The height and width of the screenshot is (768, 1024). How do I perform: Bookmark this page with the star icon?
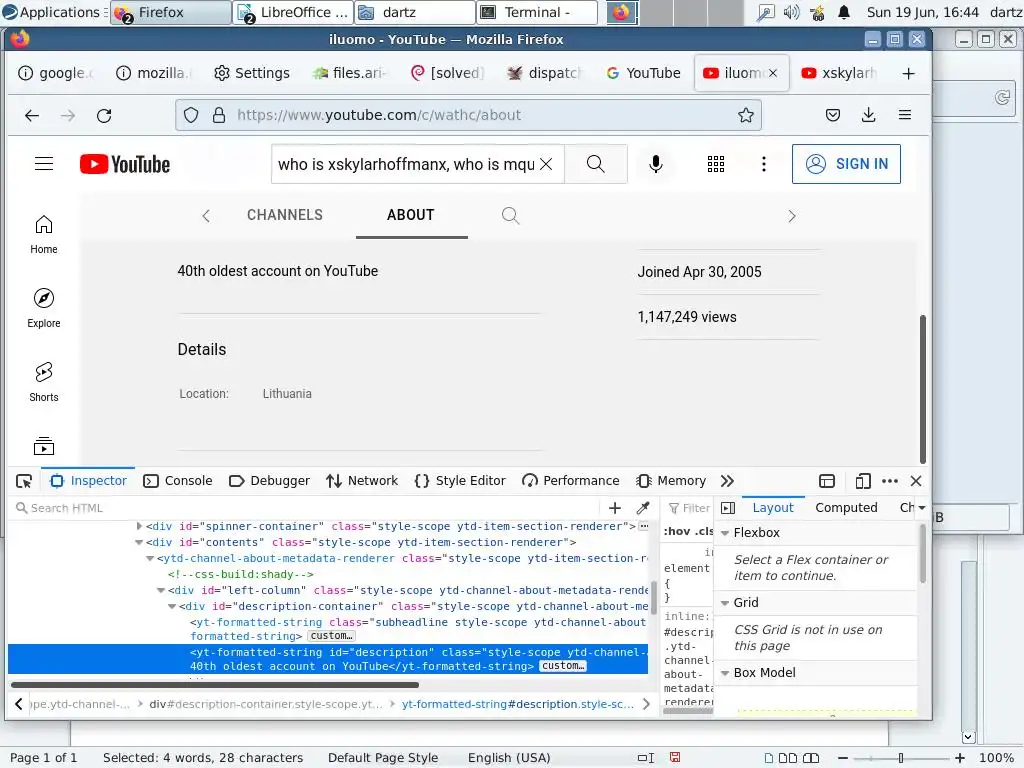(x=746, y=116)
